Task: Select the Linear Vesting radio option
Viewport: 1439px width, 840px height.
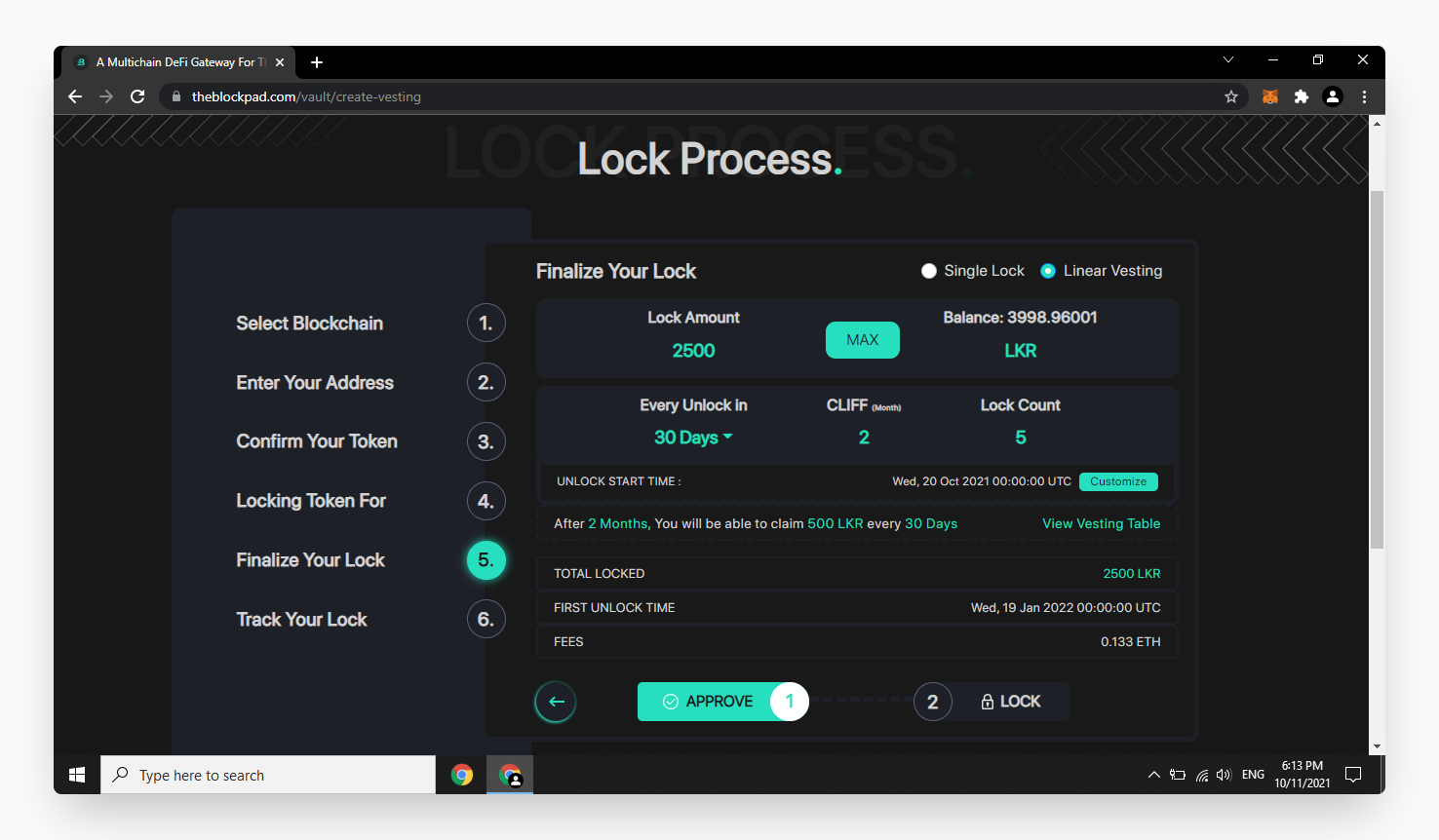Action: coord(1102,271)
